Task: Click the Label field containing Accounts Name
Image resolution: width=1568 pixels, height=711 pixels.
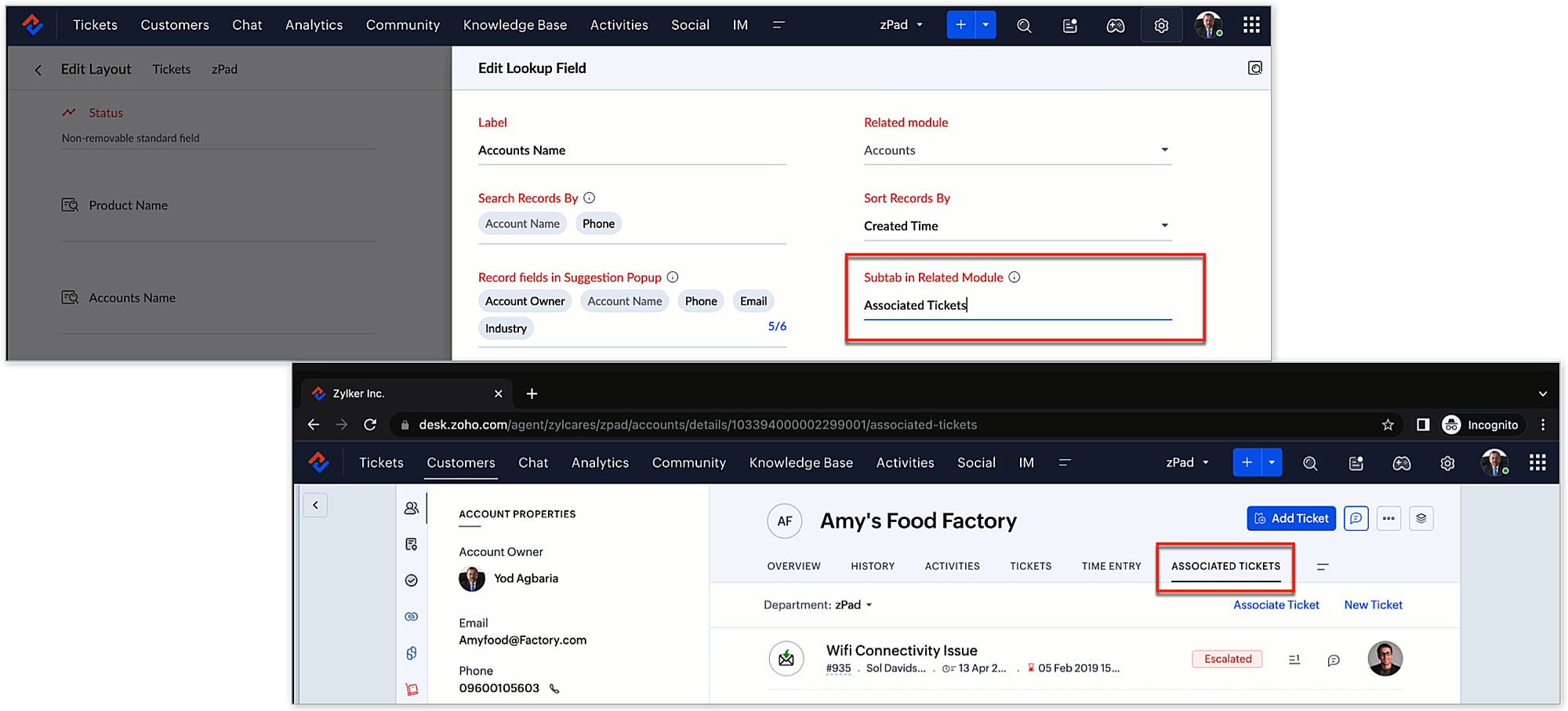Action: [632, 151]
